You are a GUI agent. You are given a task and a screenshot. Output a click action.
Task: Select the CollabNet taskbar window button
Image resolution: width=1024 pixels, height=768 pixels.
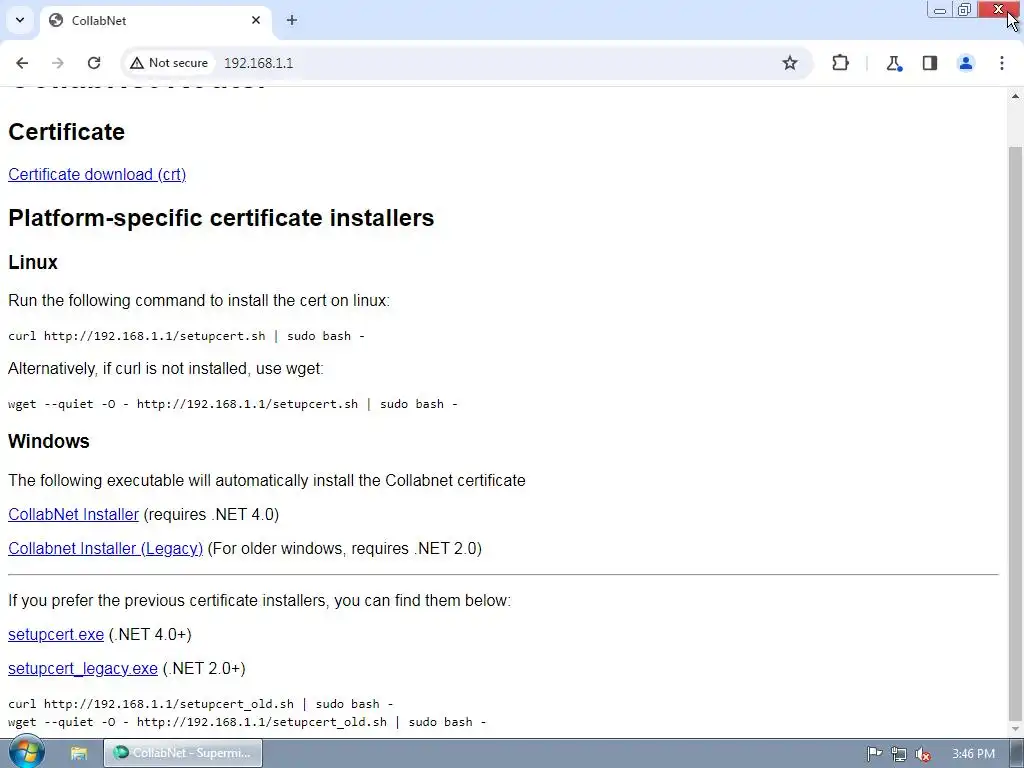[183, 753]
